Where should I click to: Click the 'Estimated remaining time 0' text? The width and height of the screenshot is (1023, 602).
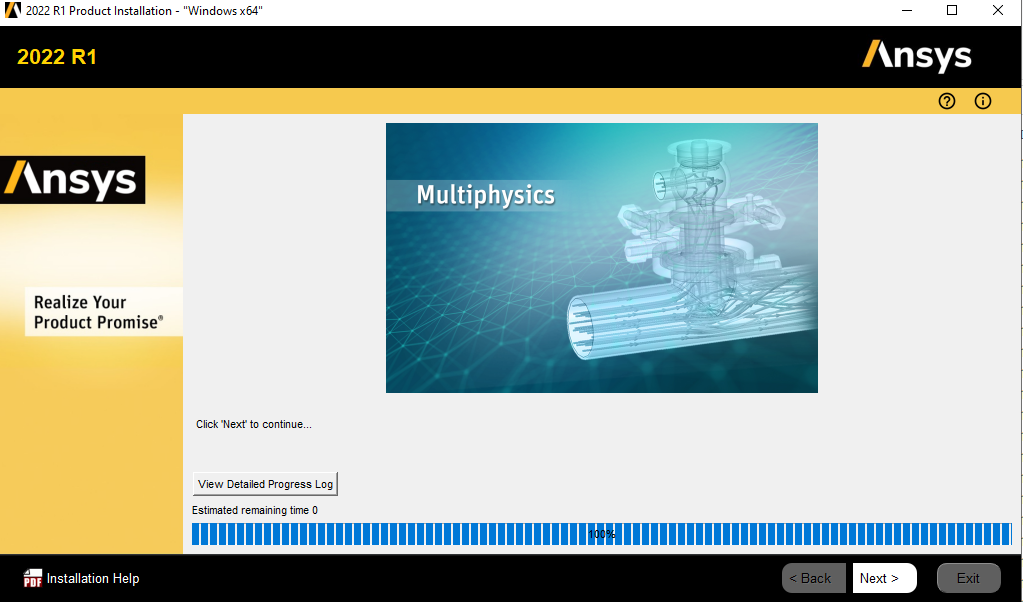pos(254,510)
